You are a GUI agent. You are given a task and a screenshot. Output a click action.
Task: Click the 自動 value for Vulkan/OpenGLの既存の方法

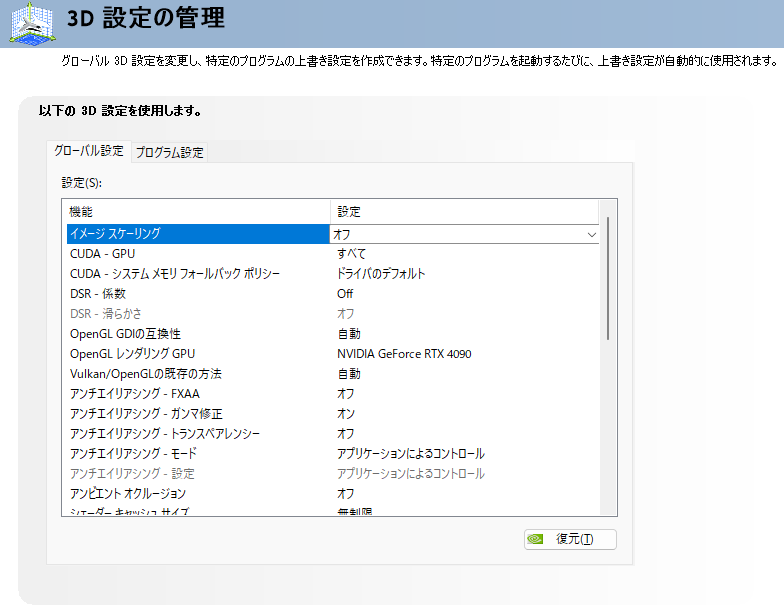pos(349,374)
